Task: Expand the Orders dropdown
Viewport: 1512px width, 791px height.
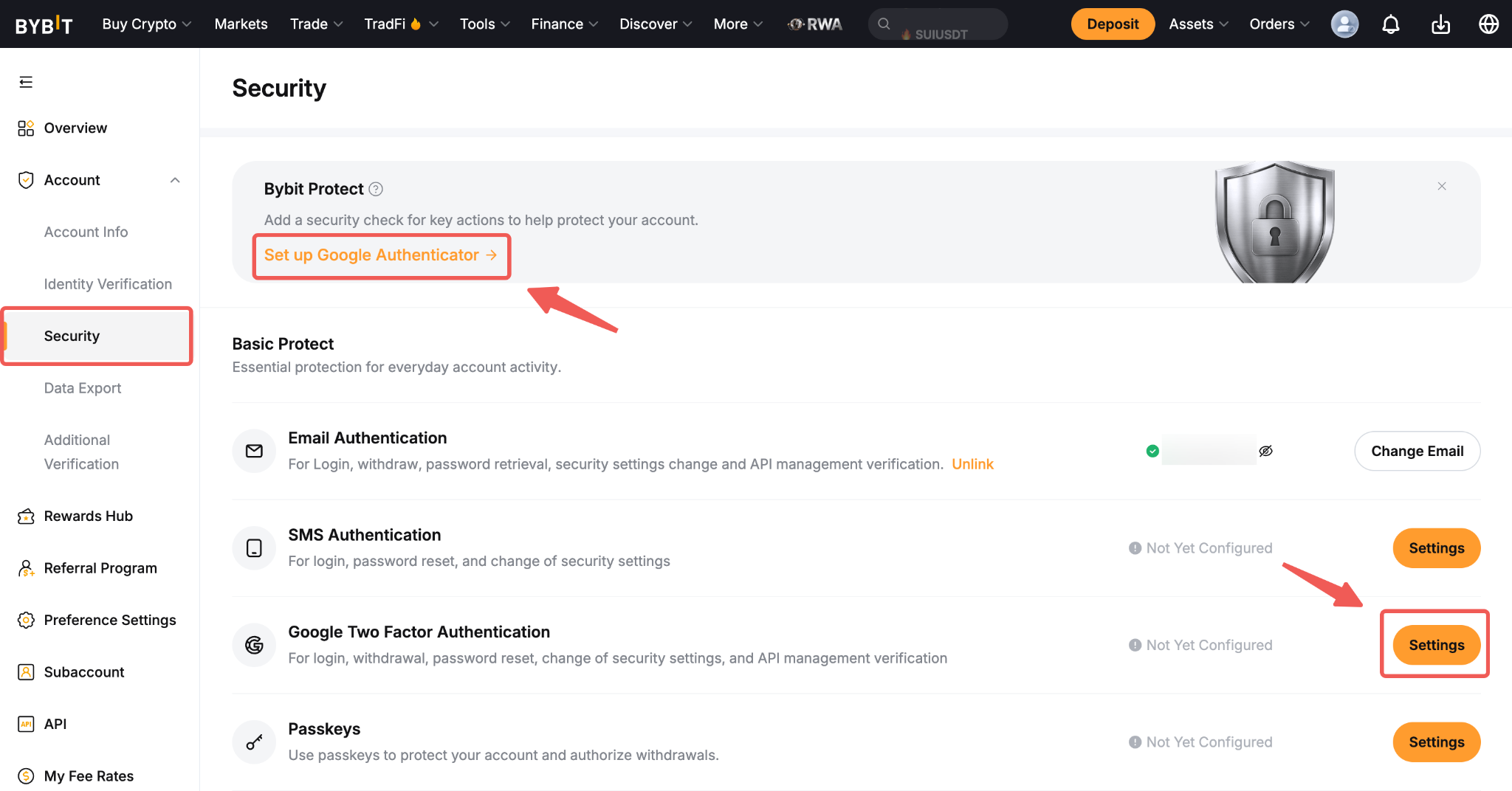Action: 1279,24
